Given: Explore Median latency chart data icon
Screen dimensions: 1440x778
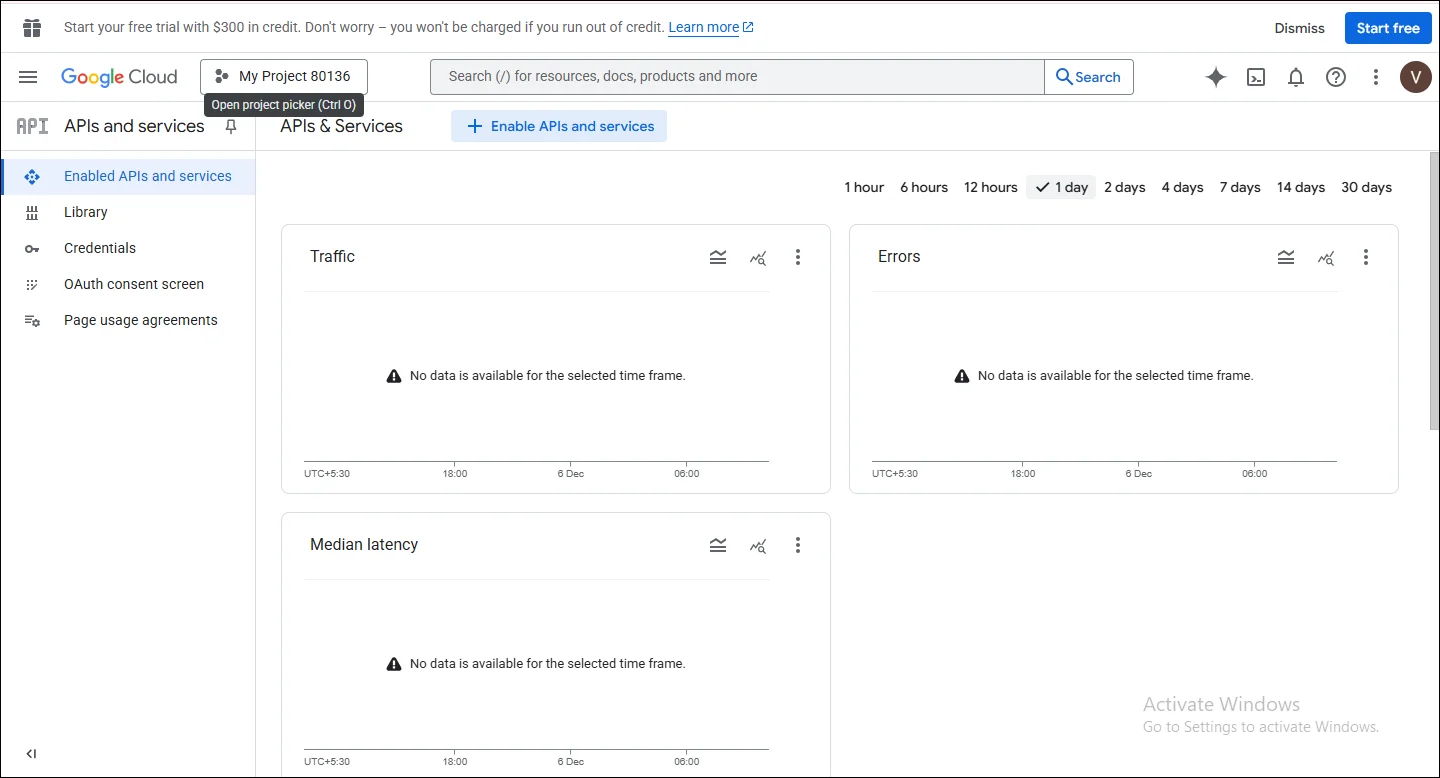Looking at the screenshot, I should tap(758, 546).
